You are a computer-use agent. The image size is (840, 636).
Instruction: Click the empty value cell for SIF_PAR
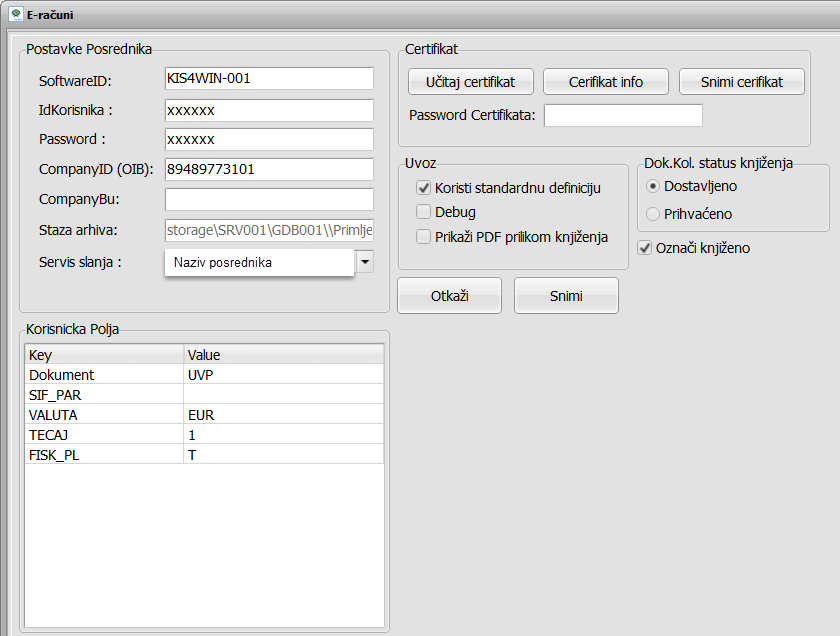tap(284, 395)
